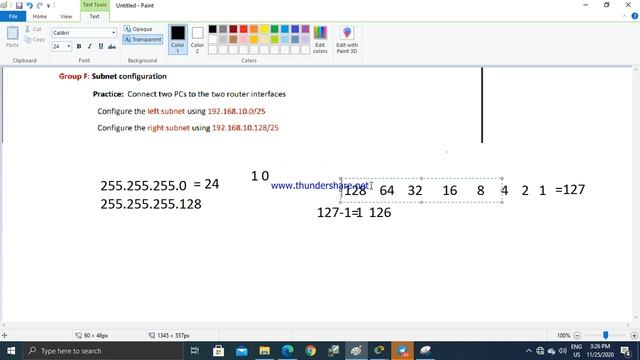
Task: Click the Type here to search box
Action: 104,351
